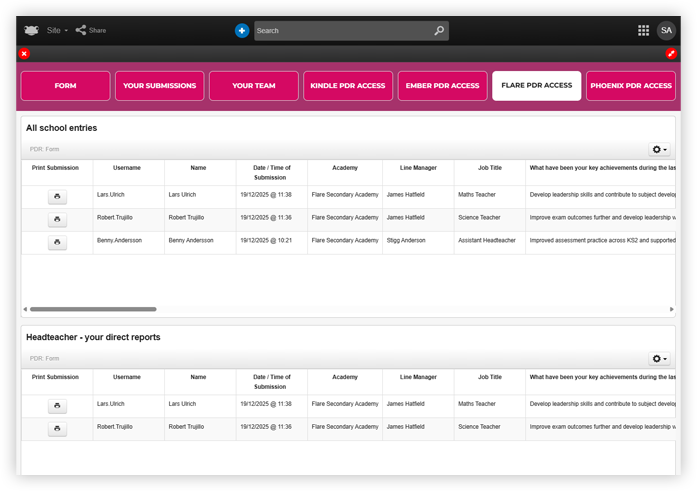Open gear settings dropdown for All school entries

(659, 149)
